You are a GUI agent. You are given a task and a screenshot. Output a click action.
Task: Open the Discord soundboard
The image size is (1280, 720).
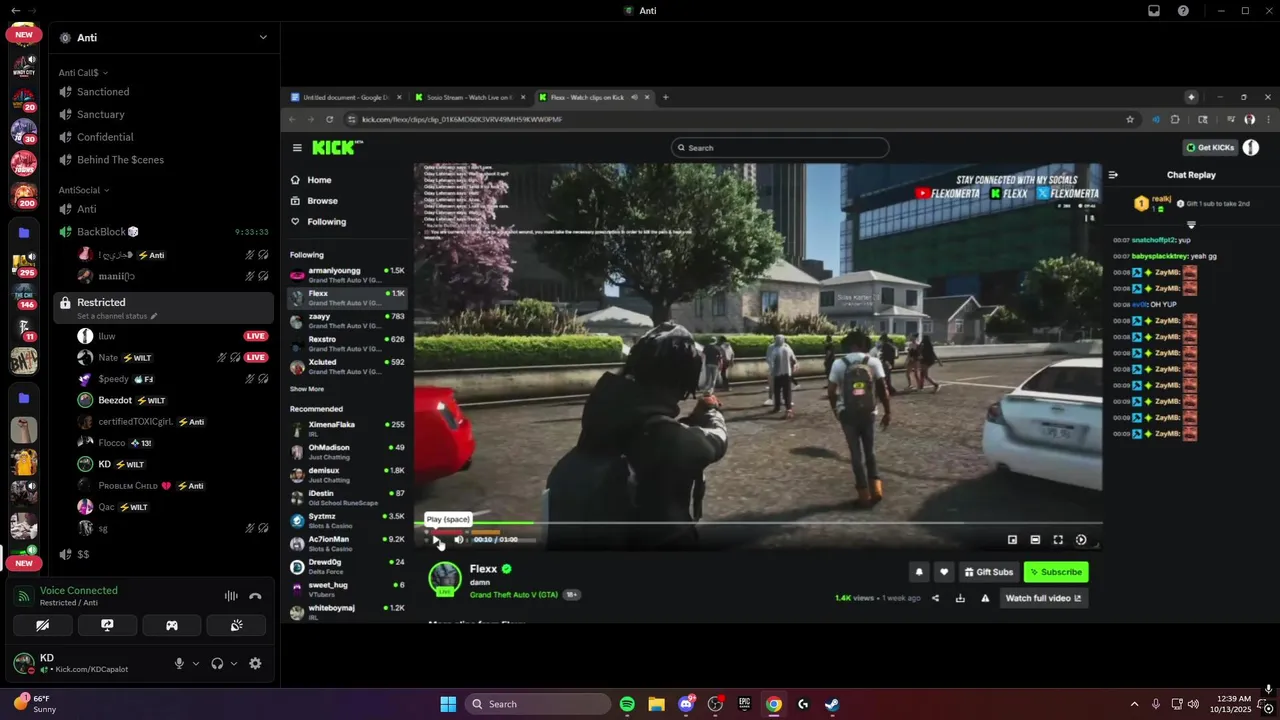[x=236, y=625]
